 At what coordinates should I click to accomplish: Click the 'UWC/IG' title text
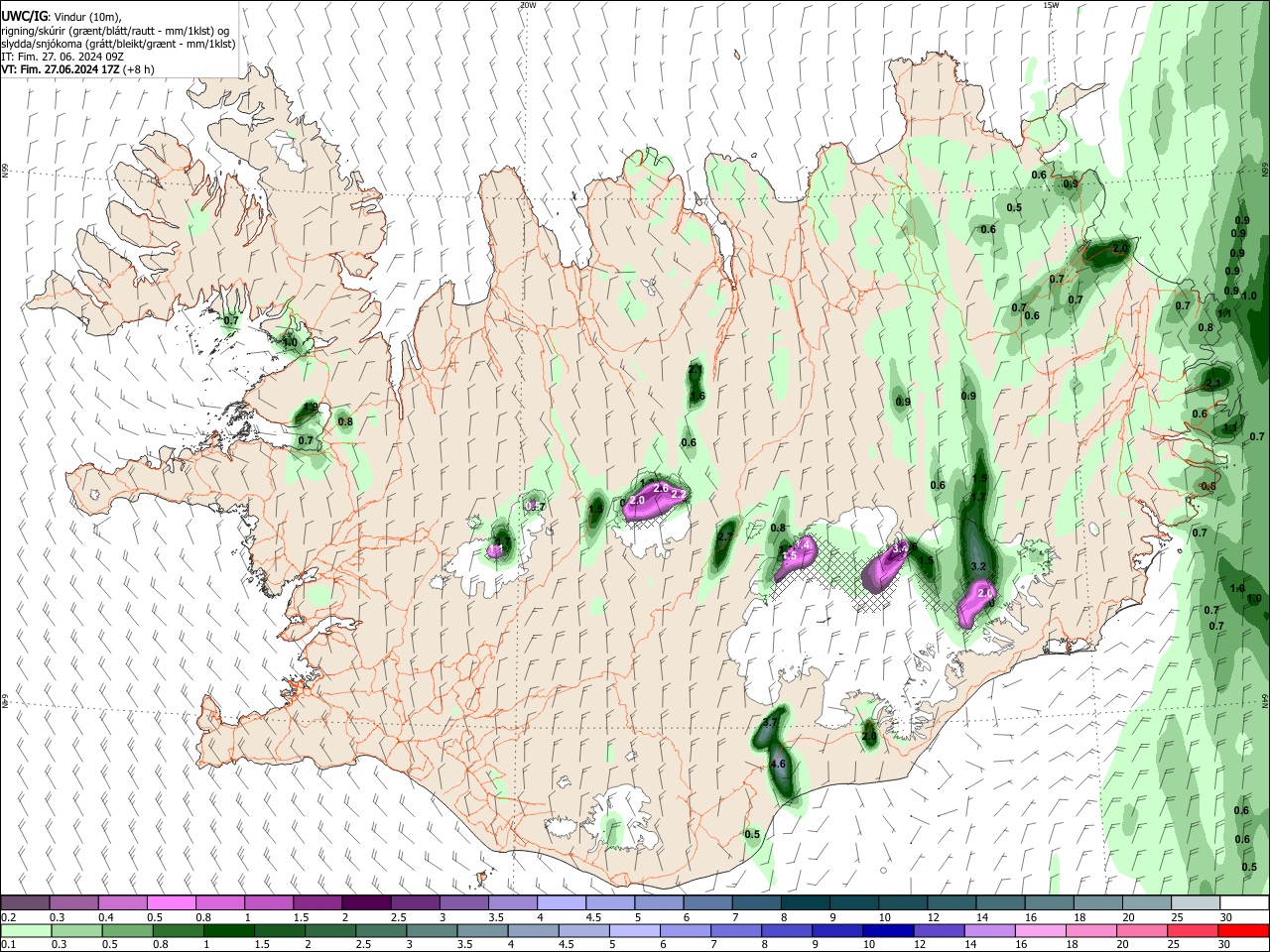[24, 17]
